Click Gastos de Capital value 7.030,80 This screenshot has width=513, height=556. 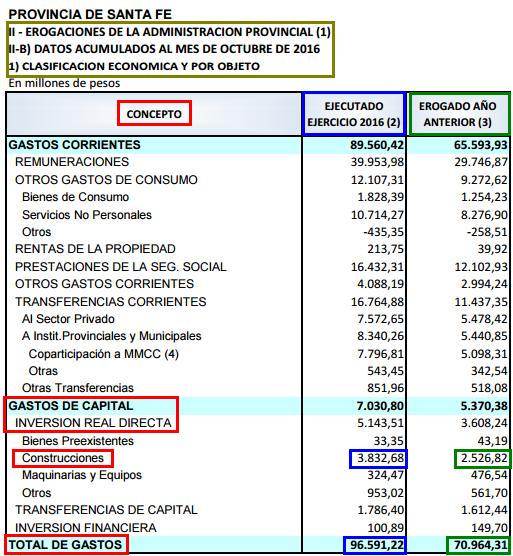click(380, 406)
